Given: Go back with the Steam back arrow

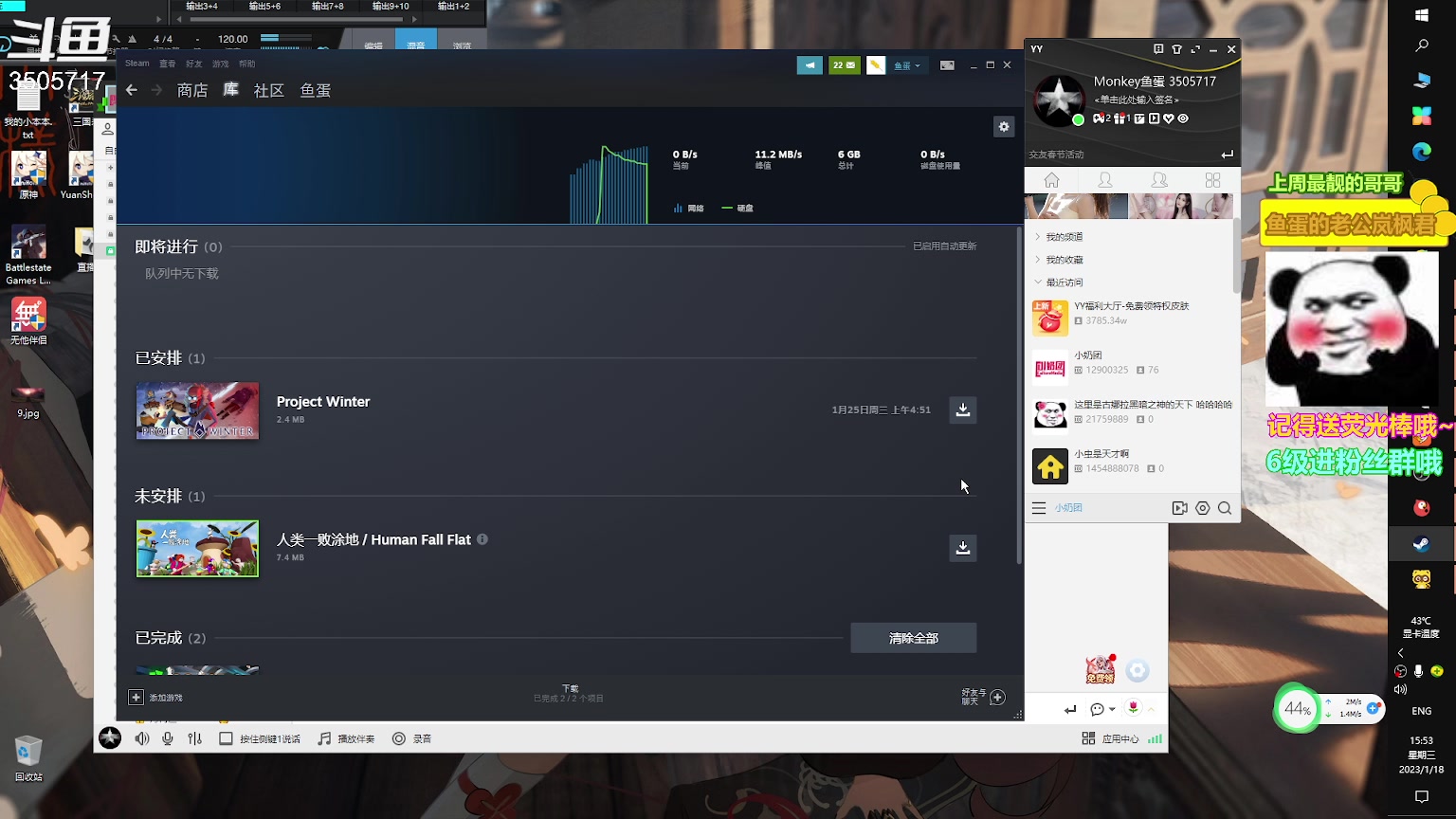Looking at the screenshot, I should tap(132, 90).
